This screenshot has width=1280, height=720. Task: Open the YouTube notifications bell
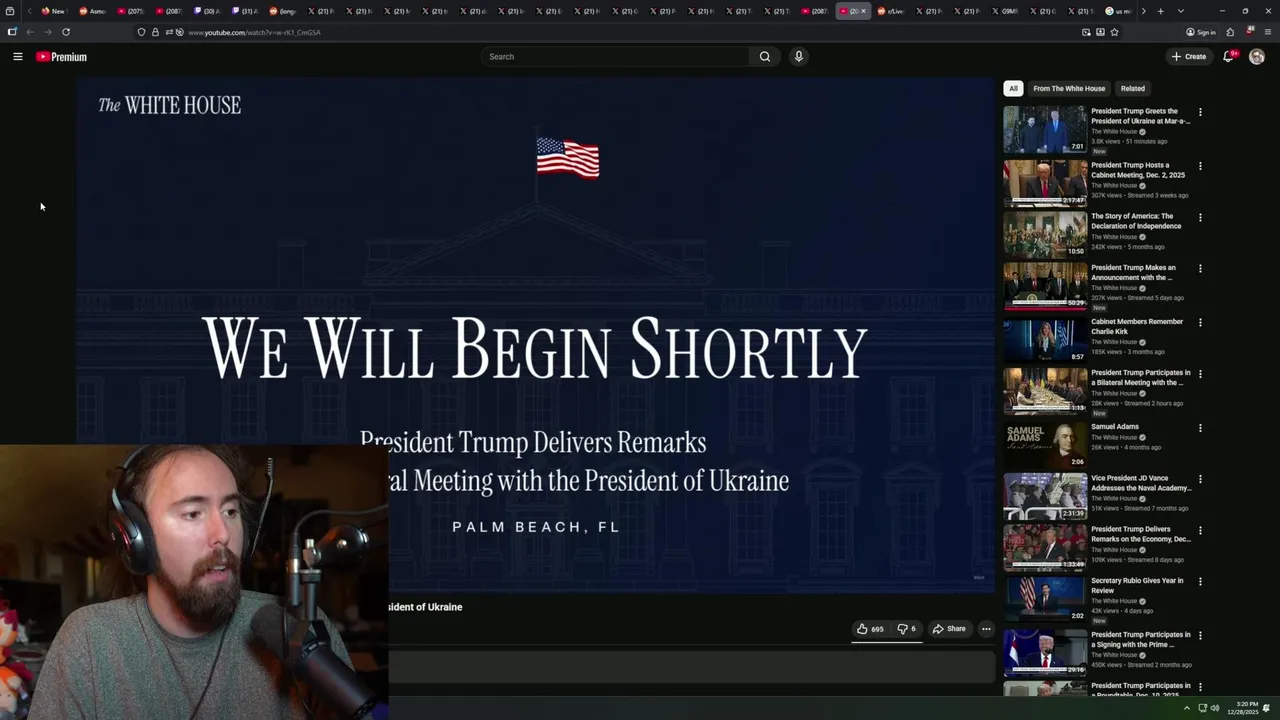[x=1229, y=57]
